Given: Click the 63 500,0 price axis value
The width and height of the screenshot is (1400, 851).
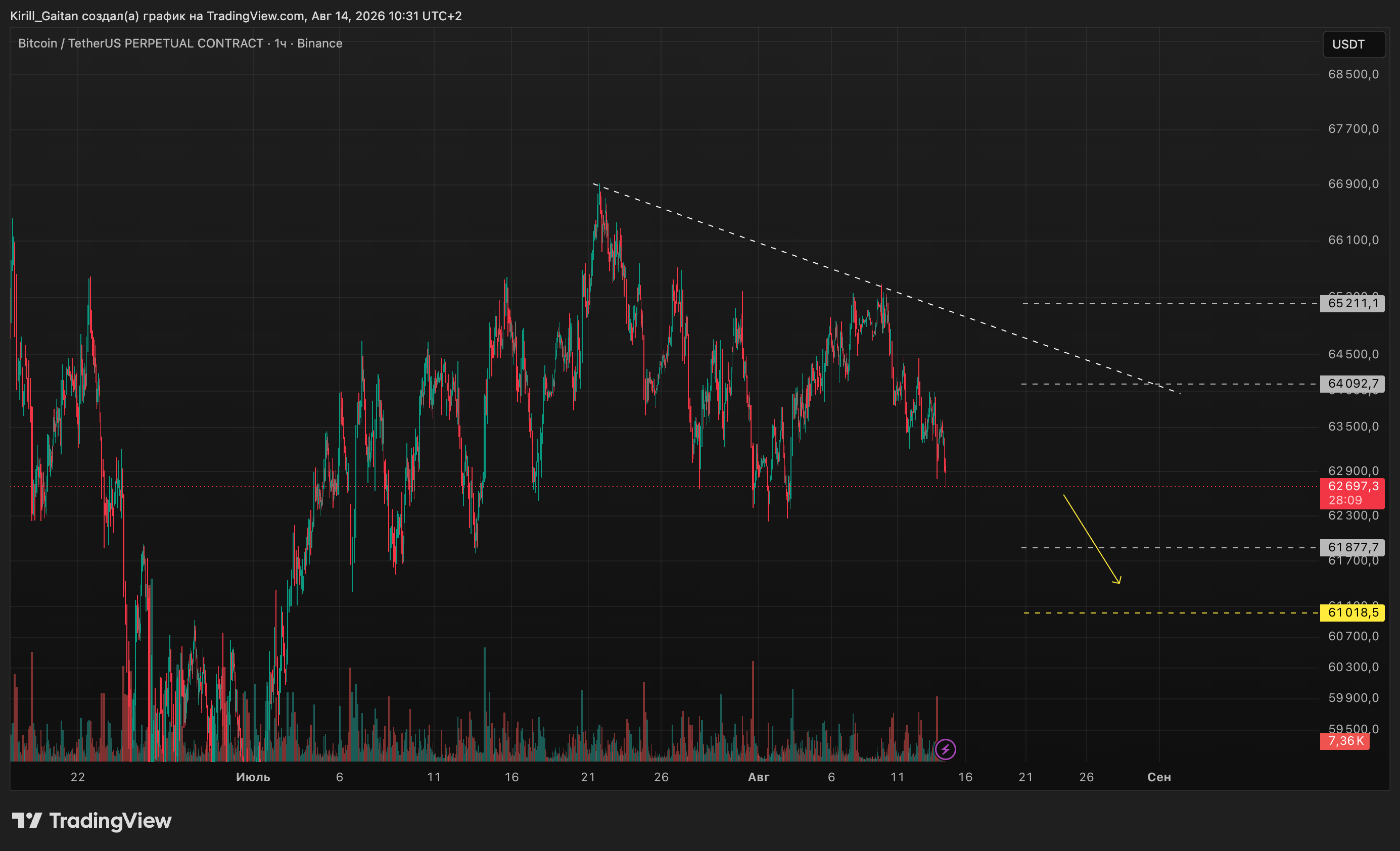Looking at the screenshot, I should click(x=1354, y=427).
